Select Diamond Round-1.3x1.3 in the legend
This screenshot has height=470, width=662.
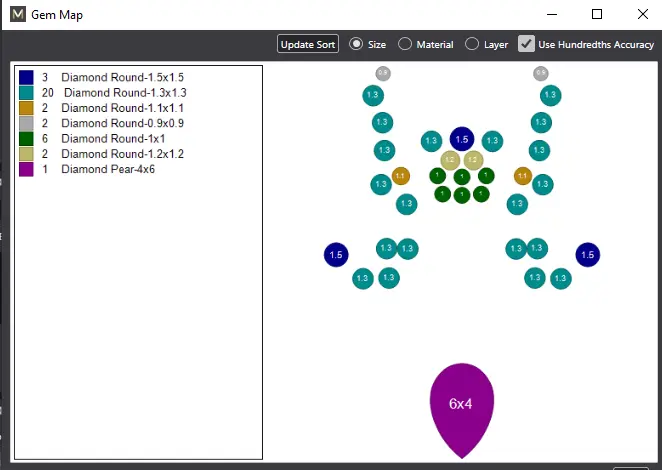tap(124, 92)
